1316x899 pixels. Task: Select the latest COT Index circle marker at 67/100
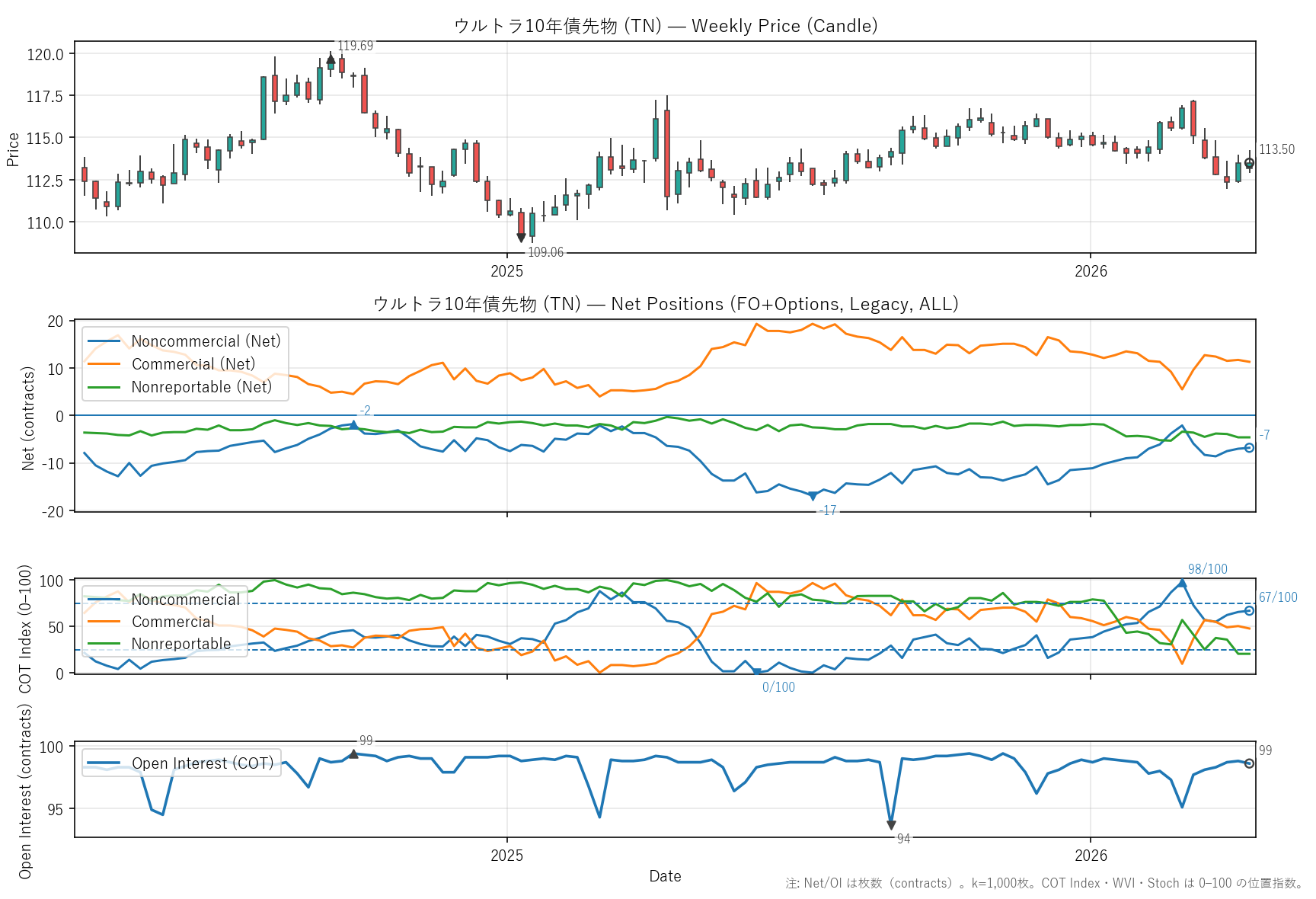(1249, 611)
